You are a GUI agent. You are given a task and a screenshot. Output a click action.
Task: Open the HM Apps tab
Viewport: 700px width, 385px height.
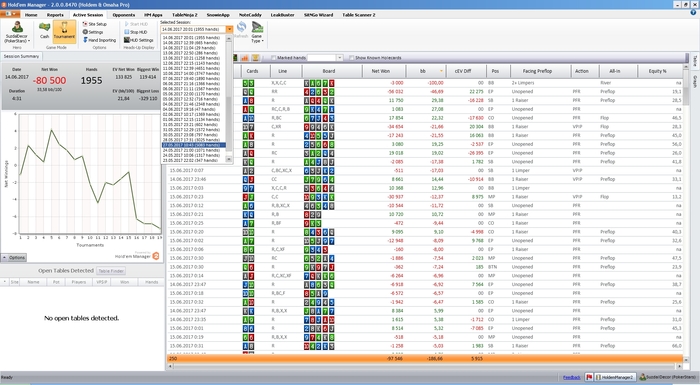click(x=153, y=15)
